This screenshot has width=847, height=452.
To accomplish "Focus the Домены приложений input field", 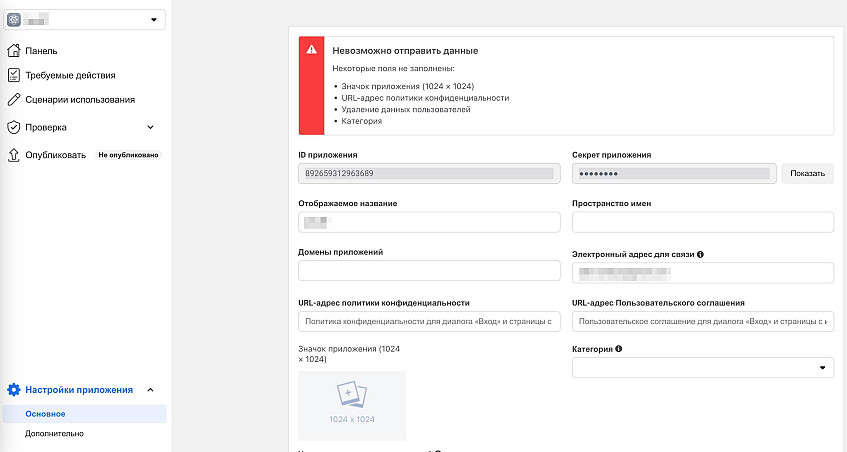I will (x=429, y=271).
